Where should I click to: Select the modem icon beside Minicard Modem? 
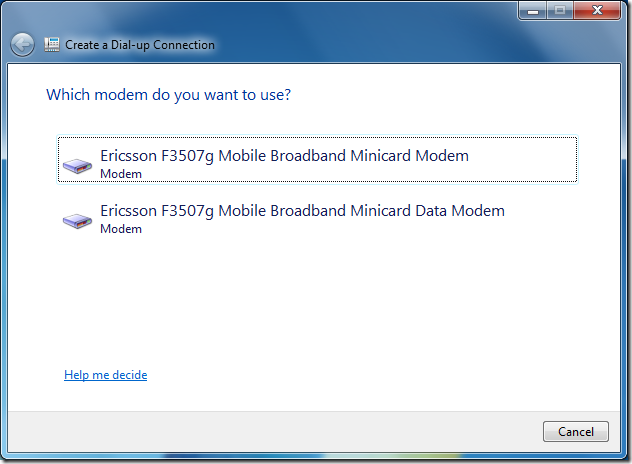pyautogui.click(x=77, y=166)
